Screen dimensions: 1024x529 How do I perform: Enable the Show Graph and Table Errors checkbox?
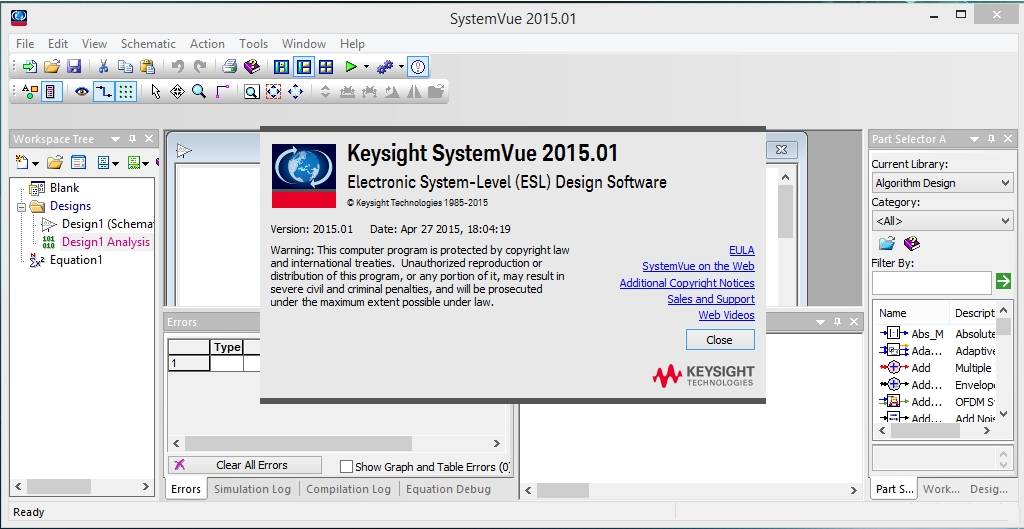click(x=347, y=466)
